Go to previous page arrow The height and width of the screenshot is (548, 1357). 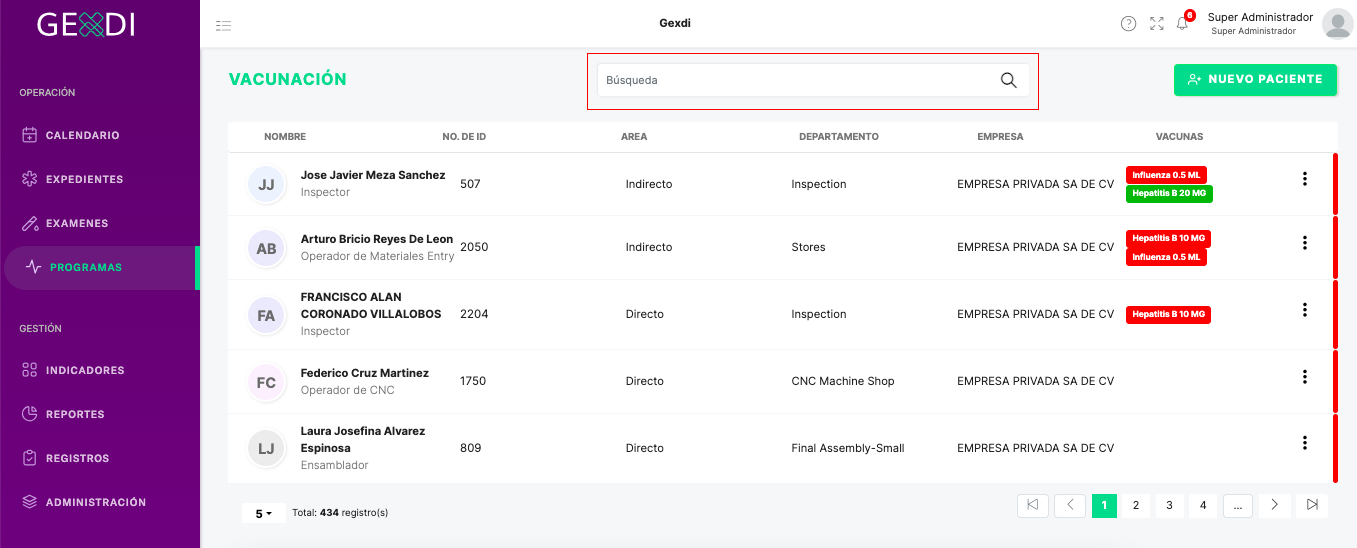click(x=1070, y=505)
